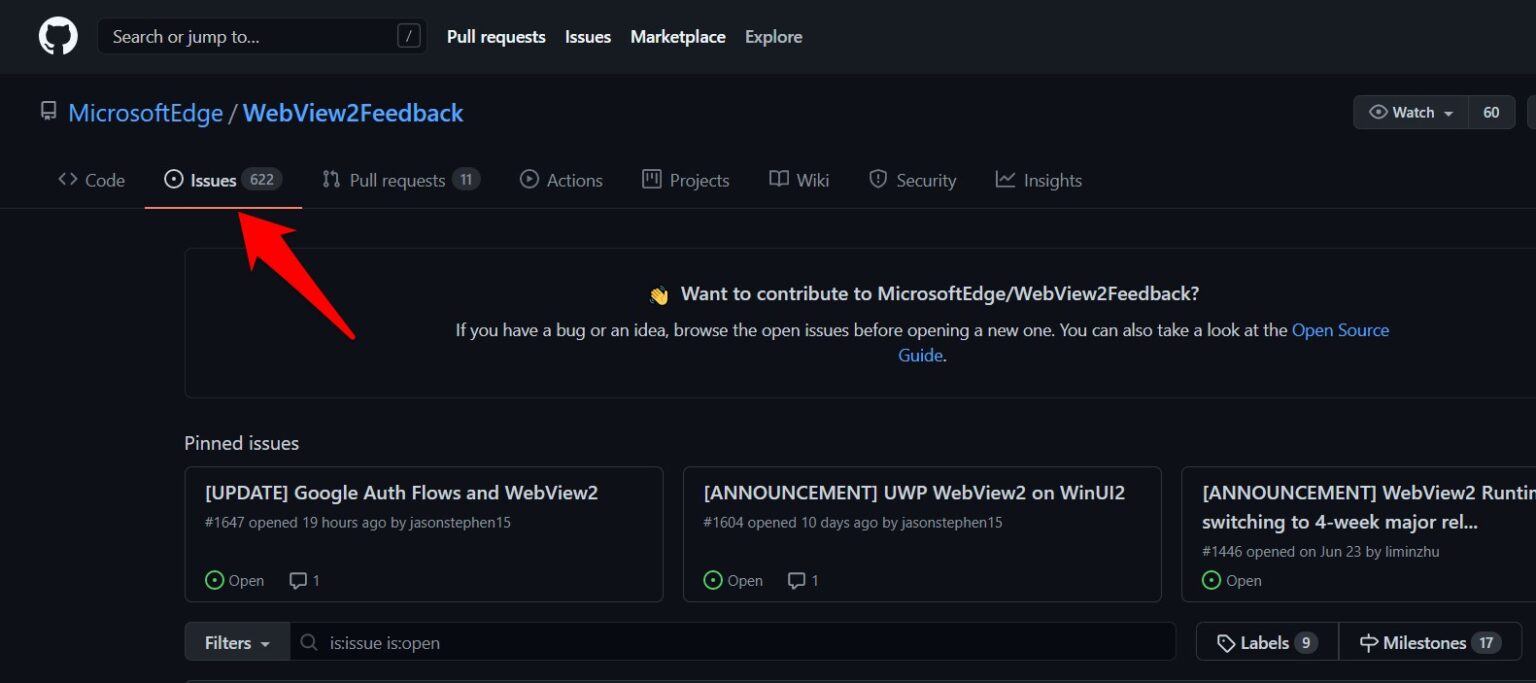Open the WebView2Feedback repository link
1536x683 pixels.
point(353,113)
